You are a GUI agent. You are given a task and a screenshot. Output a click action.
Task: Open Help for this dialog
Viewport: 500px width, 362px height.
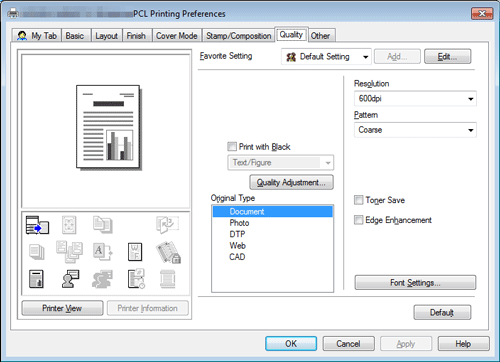tap(463, 344)
